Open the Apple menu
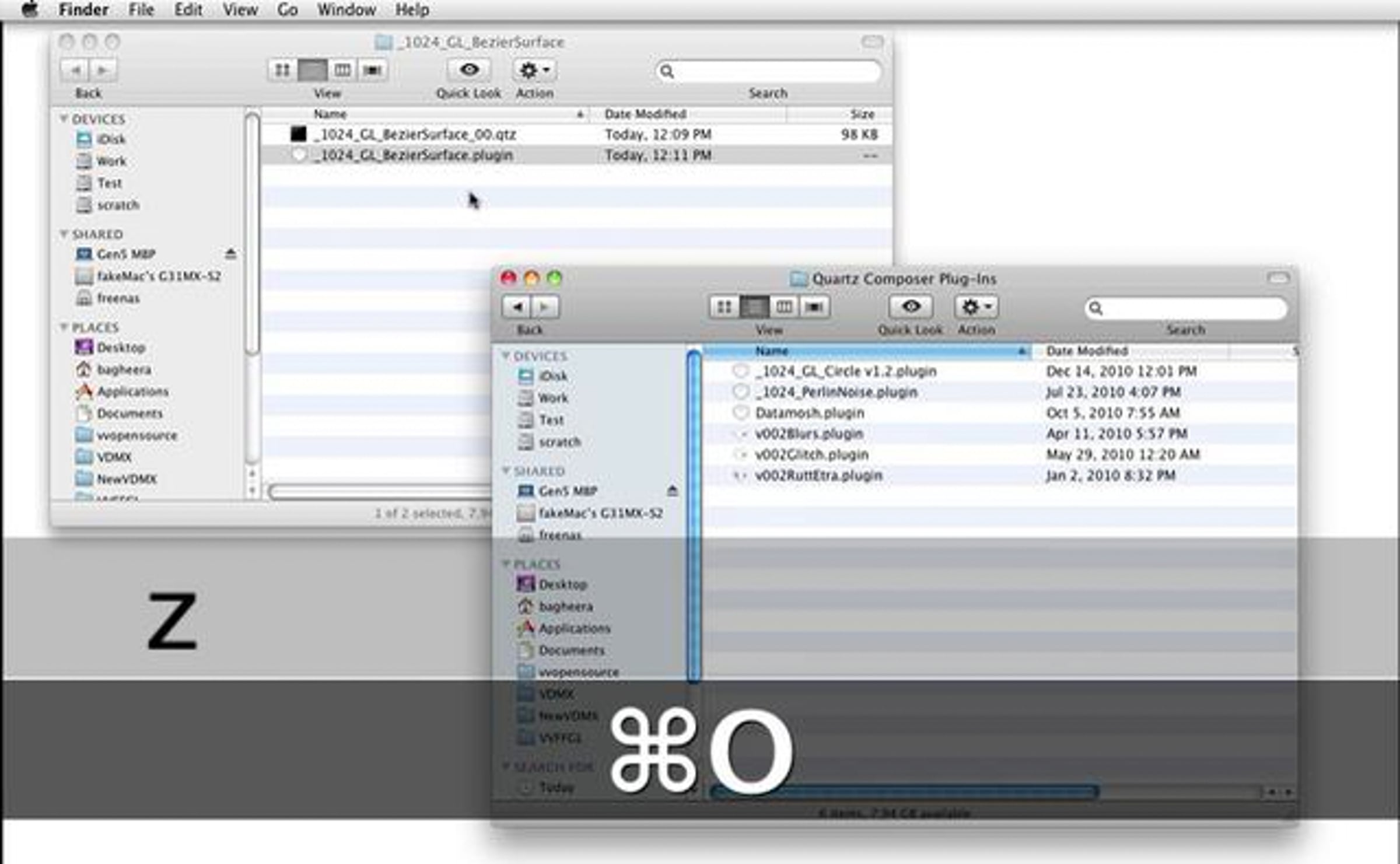 [x=30, y=9]
